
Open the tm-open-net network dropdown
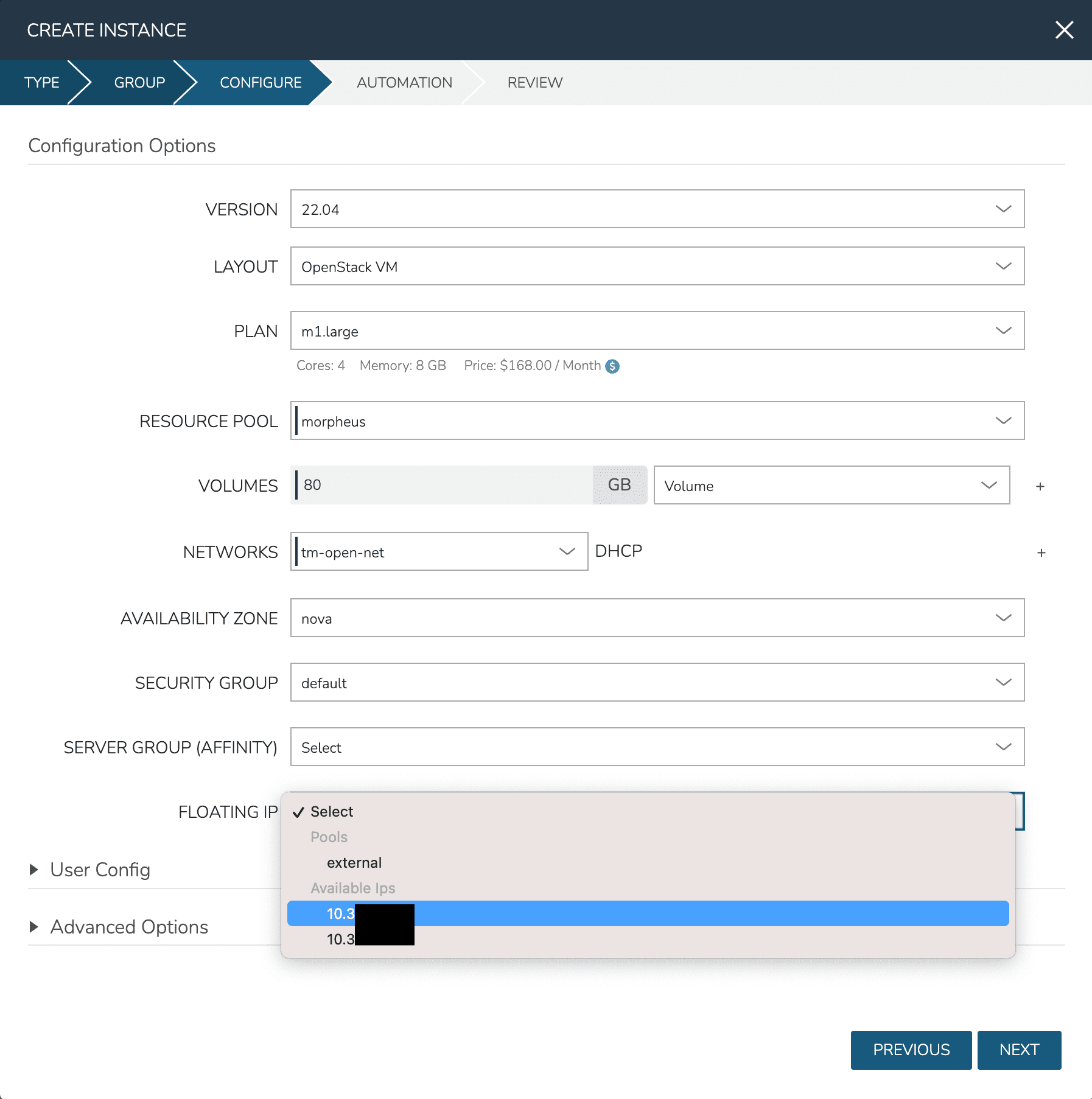pos(439,552)
